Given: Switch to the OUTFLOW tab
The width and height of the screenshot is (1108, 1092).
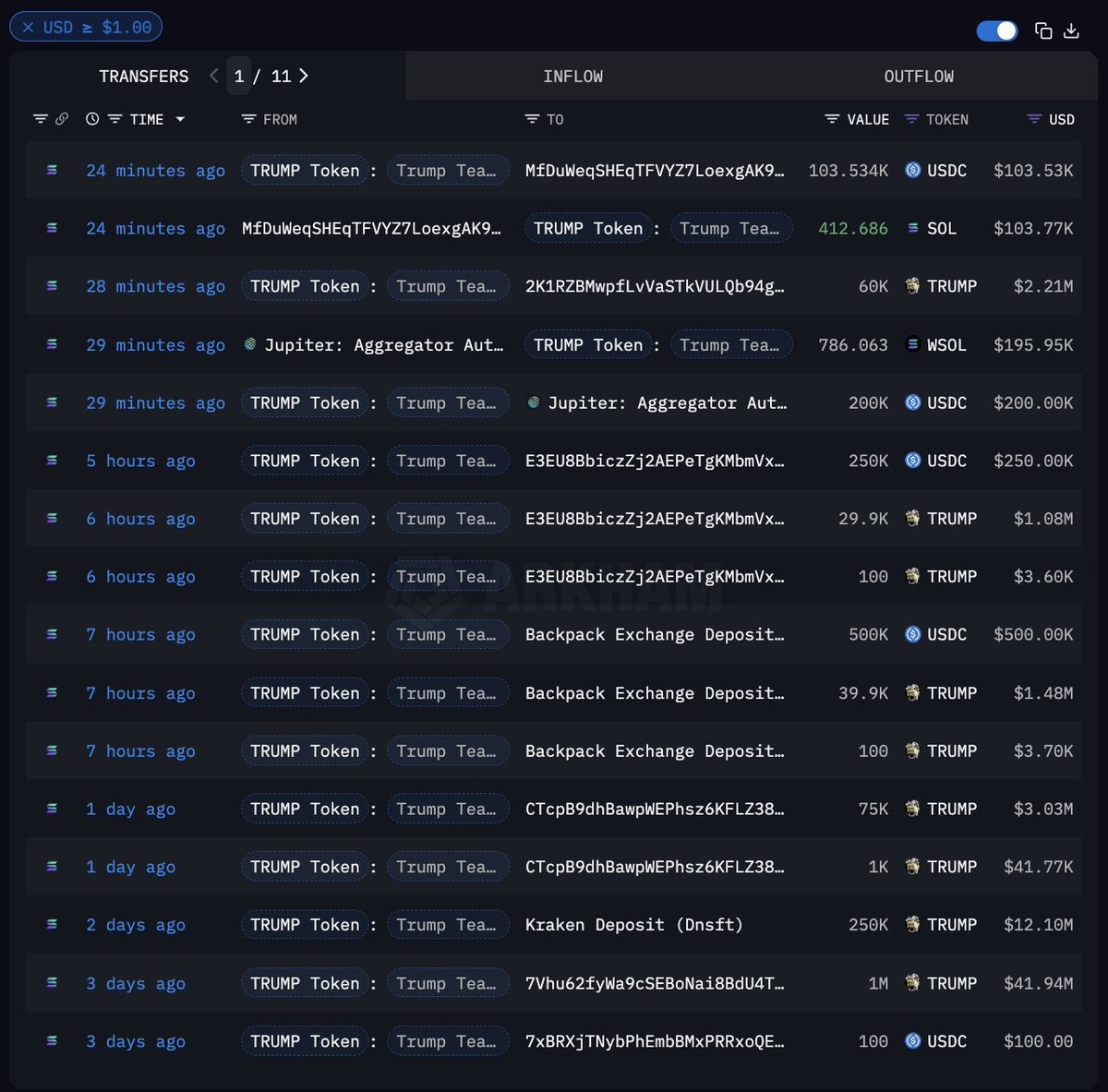Looking at the screenshot, I should pos(919,77).
